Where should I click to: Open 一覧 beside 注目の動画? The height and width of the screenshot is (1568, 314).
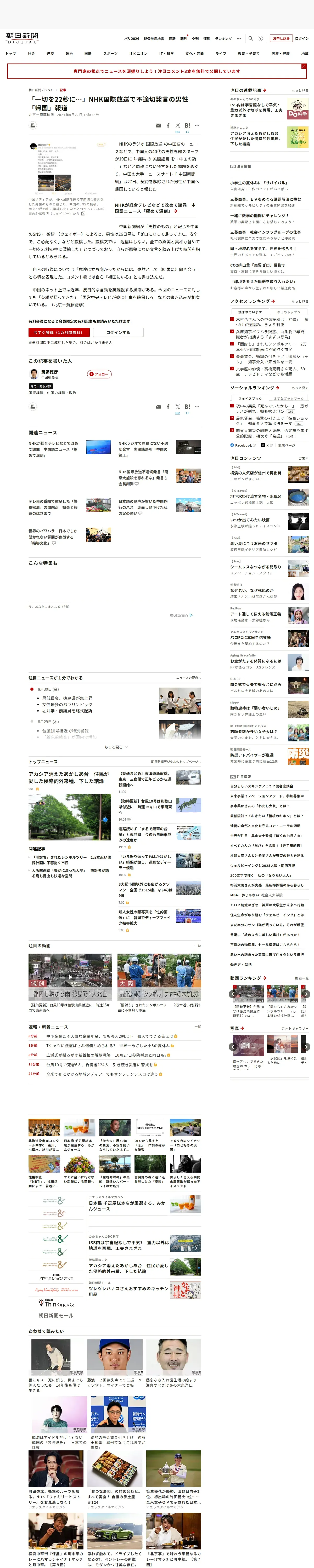197,946
